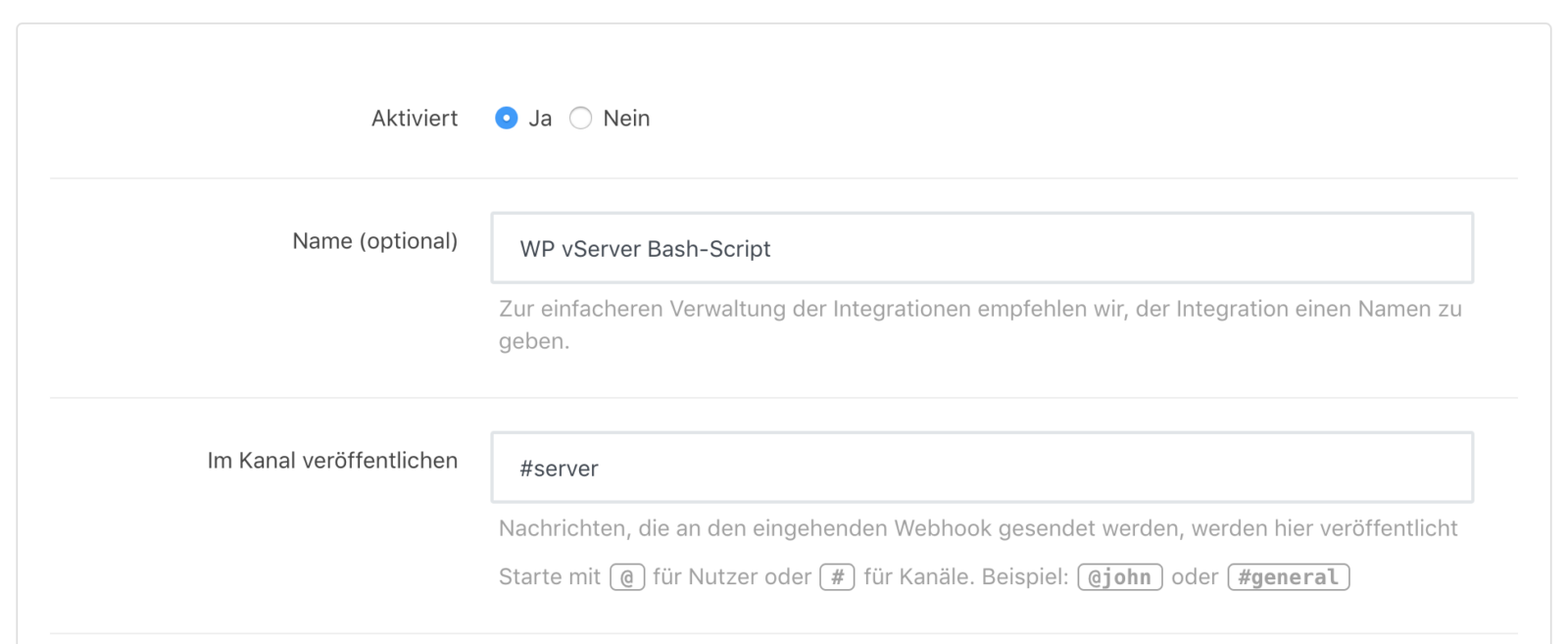
Task: Click the "Nein" text label
Action: tap(627, 118)
